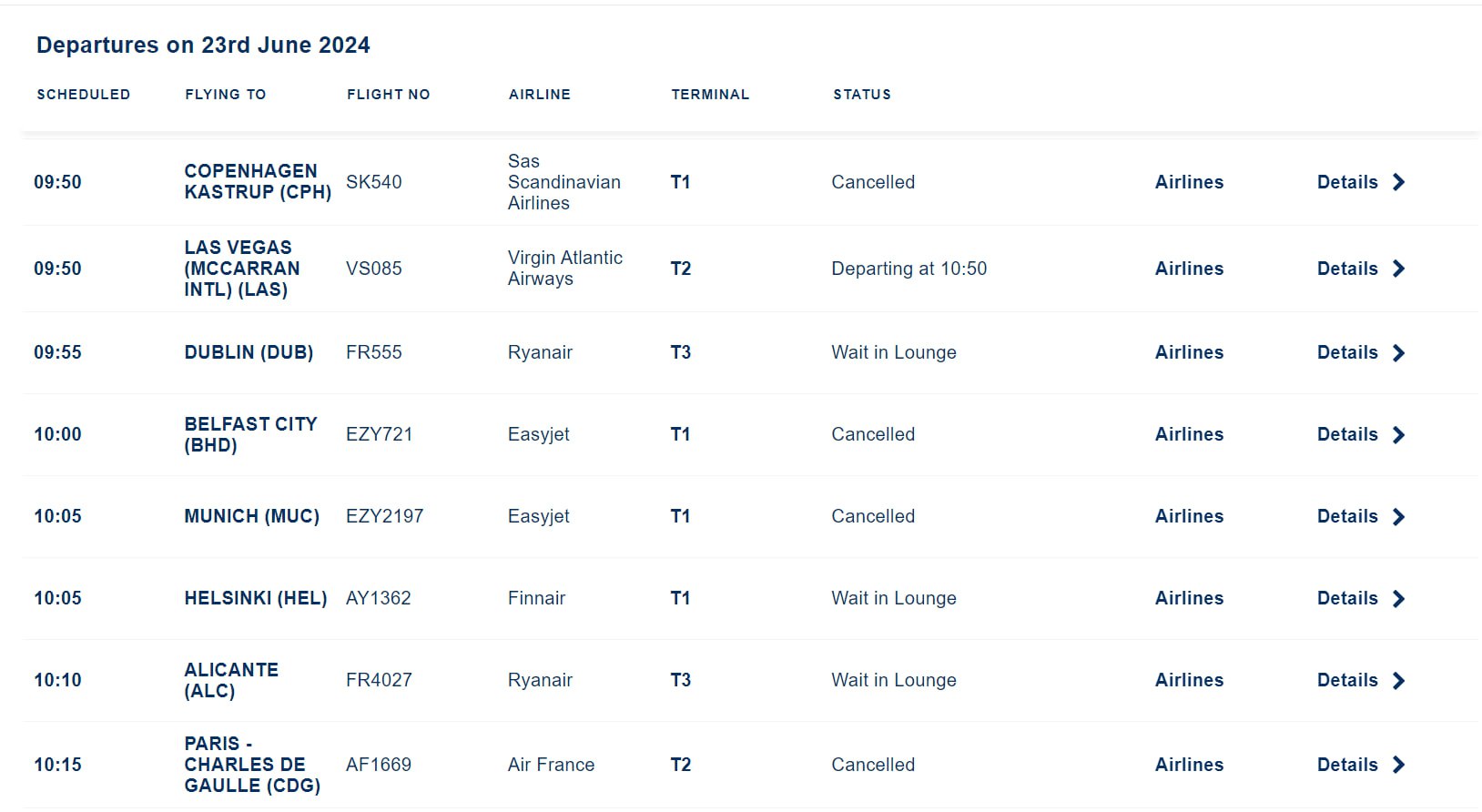Image resolution: width=1482 pixels, height=812 pixels.
Task: Click the chevron arrow for flight SK540
Action: tap(1399, 182)
